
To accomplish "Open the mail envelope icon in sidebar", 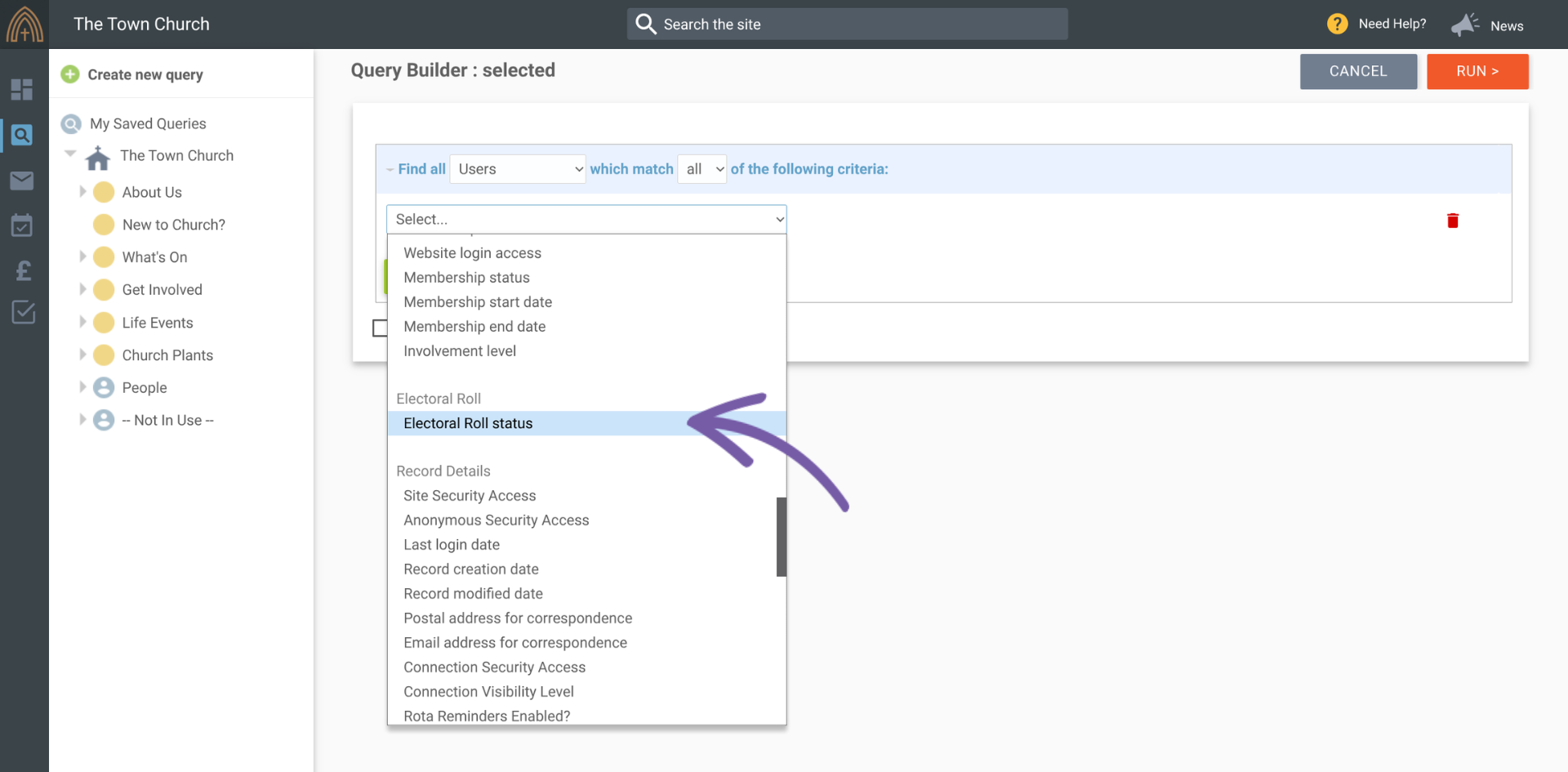I will 22,181.
